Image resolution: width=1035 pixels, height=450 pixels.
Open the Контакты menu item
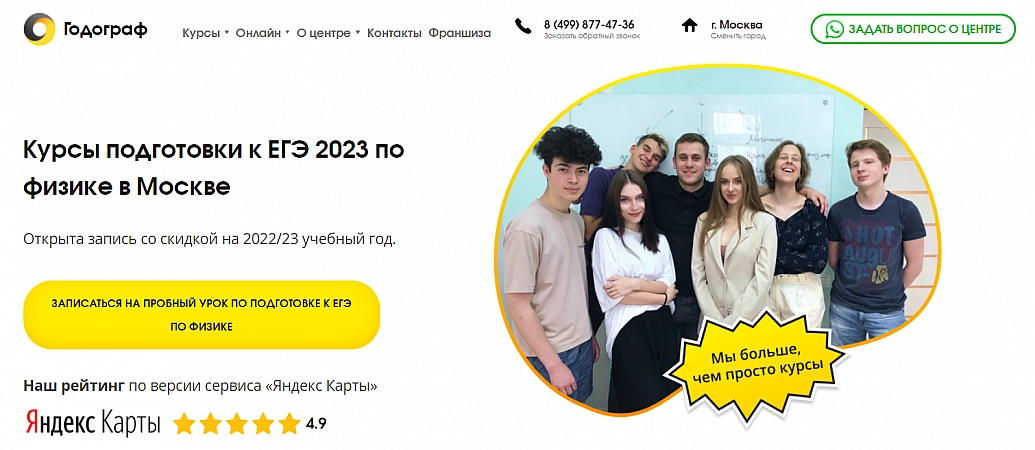[x=394, y=33]
